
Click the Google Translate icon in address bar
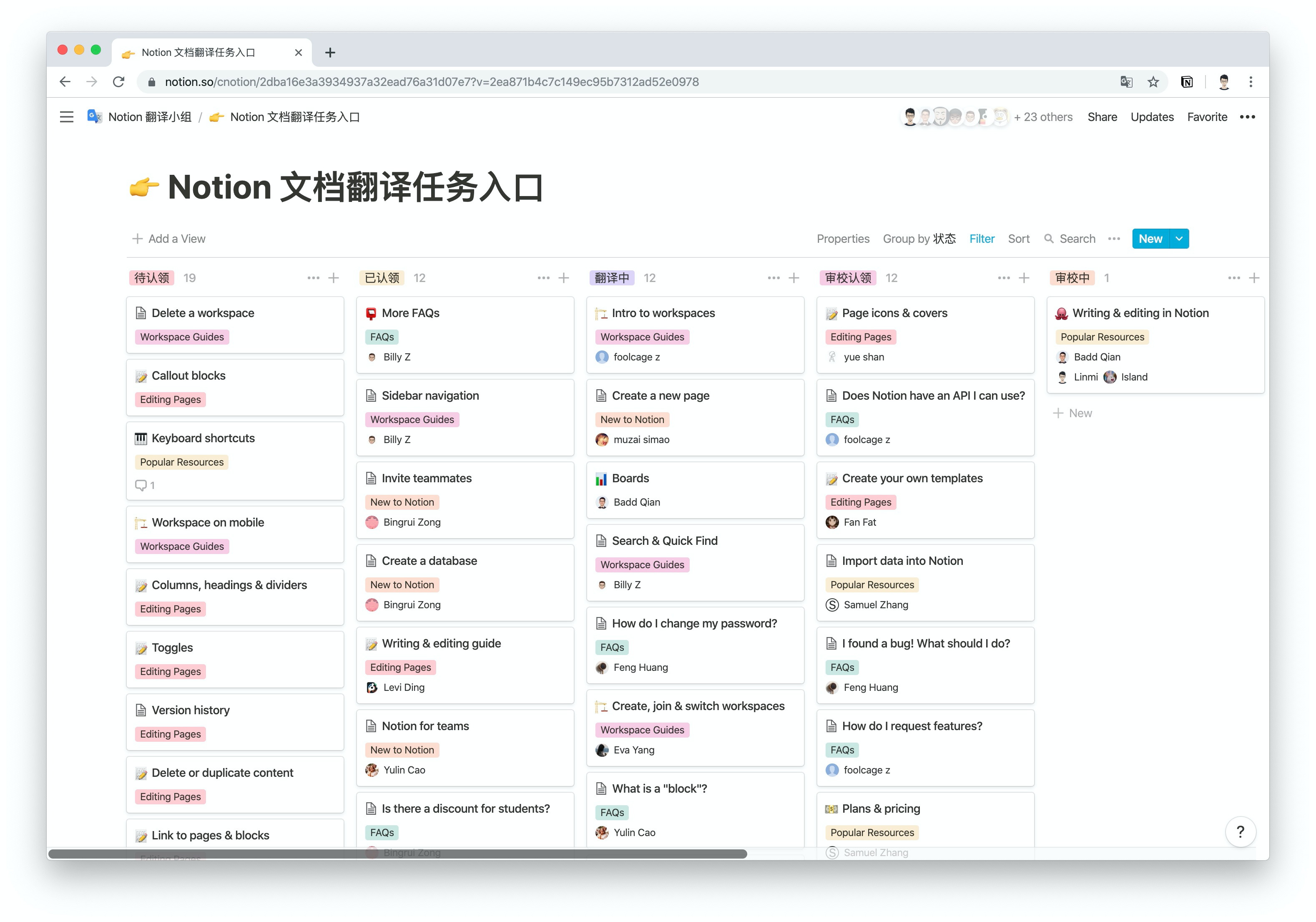pos(1126,82)
